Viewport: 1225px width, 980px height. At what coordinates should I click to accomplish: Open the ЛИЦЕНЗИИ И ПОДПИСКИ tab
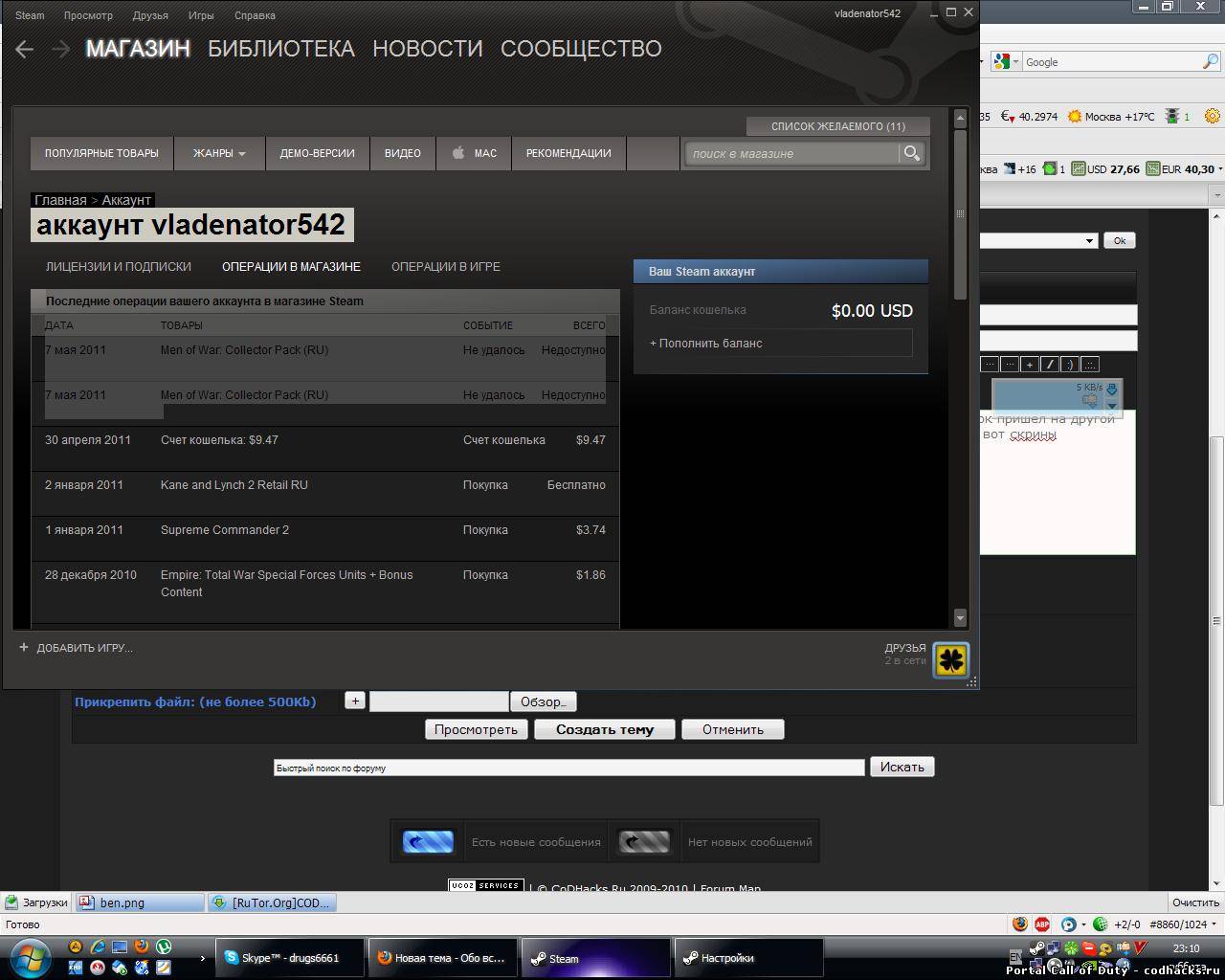pyautogui.click(x=119, y=267)
